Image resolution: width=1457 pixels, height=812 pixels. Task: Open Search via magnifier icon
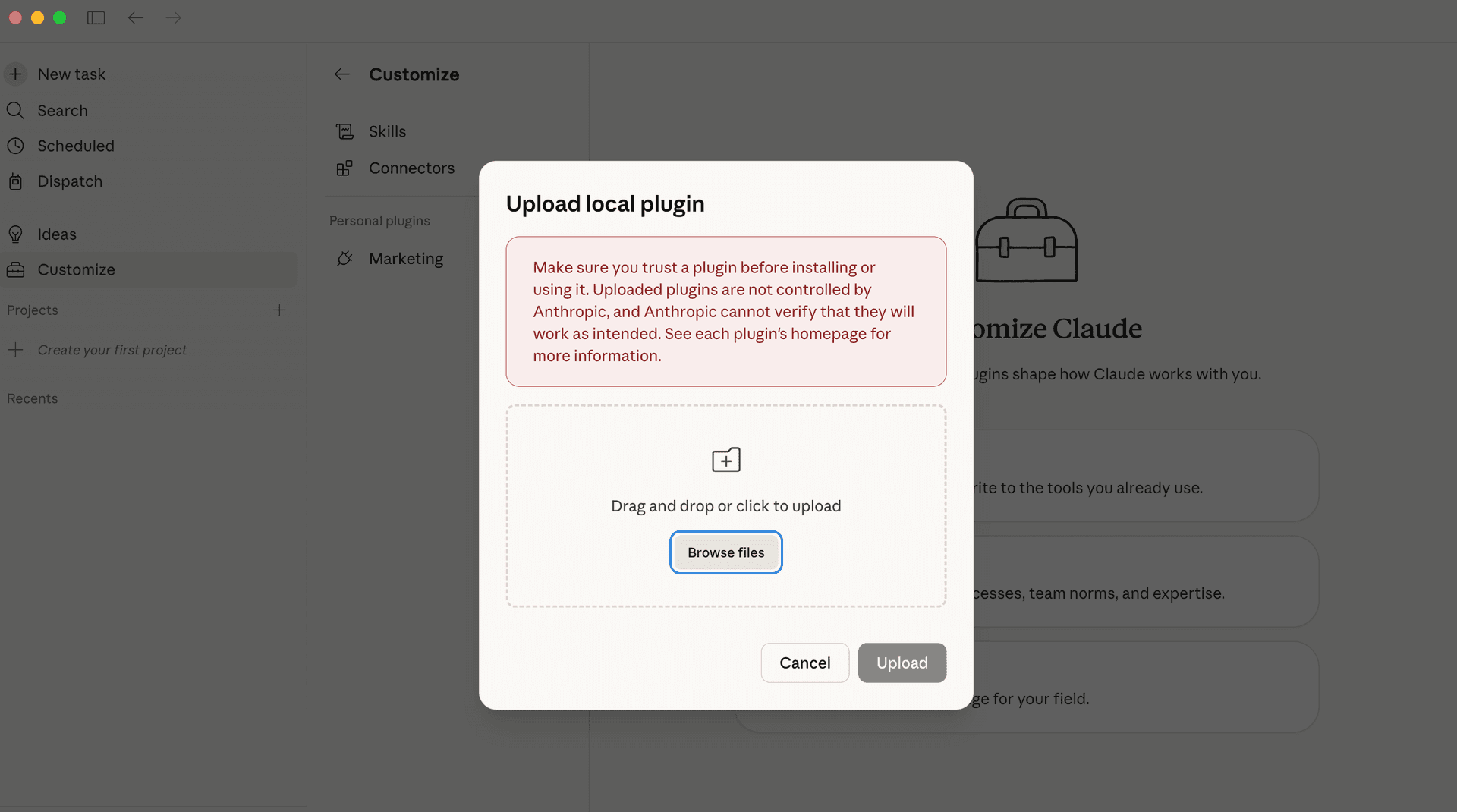point(15,111)
